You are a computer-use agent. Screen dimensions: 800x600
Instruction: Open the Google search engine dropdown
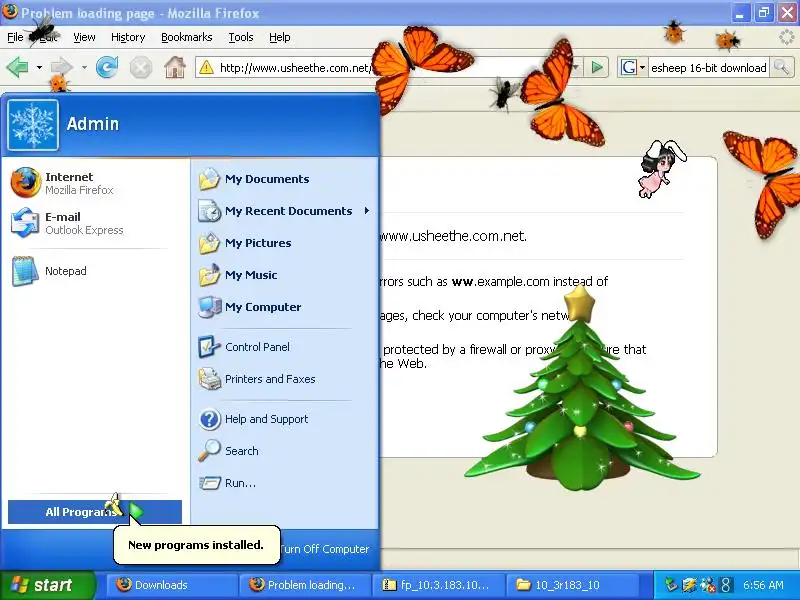[633, 67]
